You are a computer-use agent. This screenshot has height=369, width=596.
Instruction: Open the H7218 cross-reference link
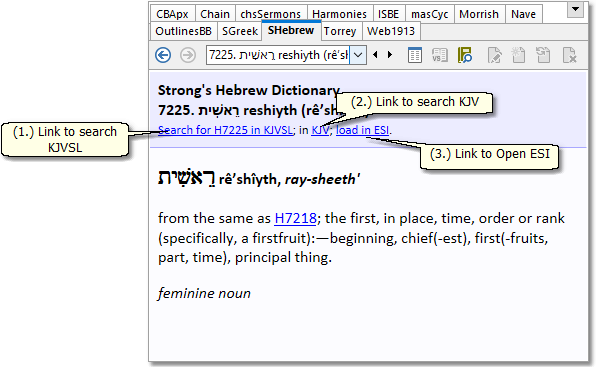[295, 218]
